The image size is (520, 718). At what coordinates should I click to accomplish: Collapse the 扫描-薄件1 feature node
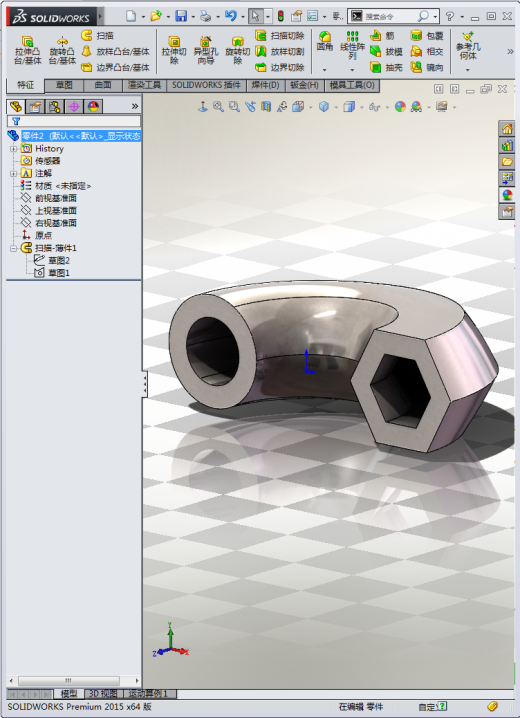pos(13,248)
